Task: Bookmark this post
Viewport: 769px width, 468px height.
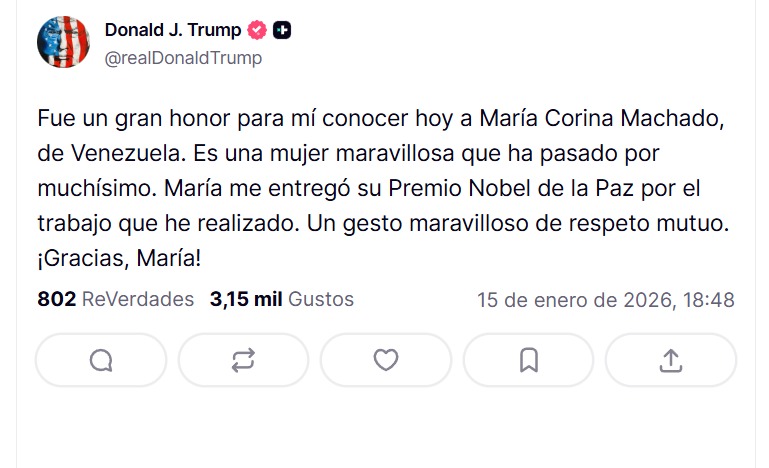Action: pyautogui.click(x=529, y=360)
